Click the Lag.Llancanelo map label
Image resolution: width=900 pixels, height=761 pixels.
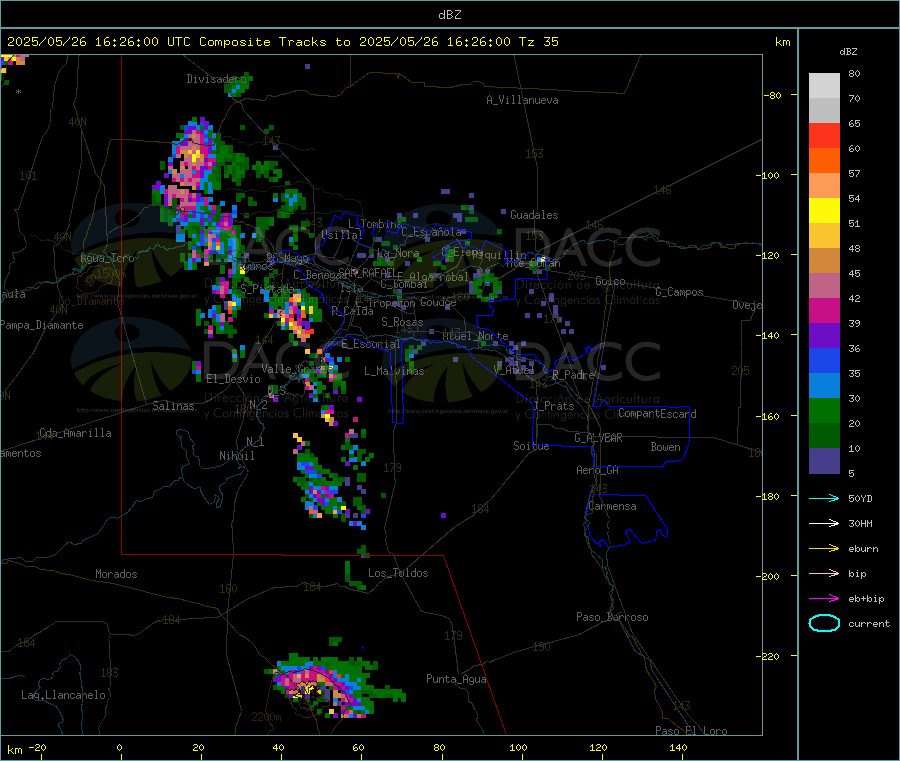[x=63, y=695]
